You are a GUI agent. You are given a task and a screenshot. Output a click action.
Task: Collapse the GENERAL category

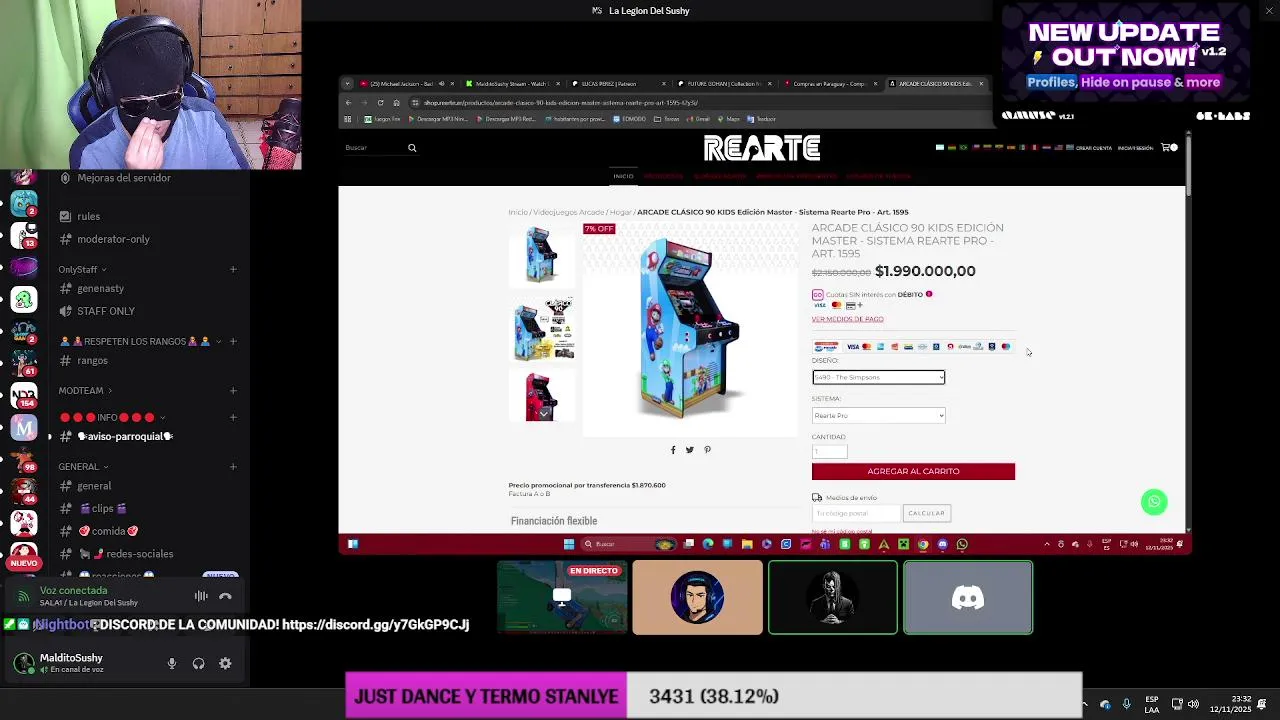coord(83,467)
